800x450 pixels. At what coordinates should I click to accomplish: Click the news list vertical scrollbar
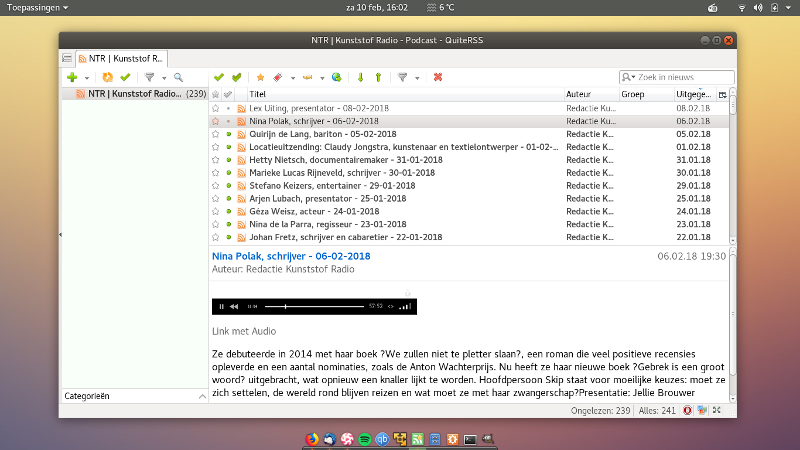pos(733,166)
